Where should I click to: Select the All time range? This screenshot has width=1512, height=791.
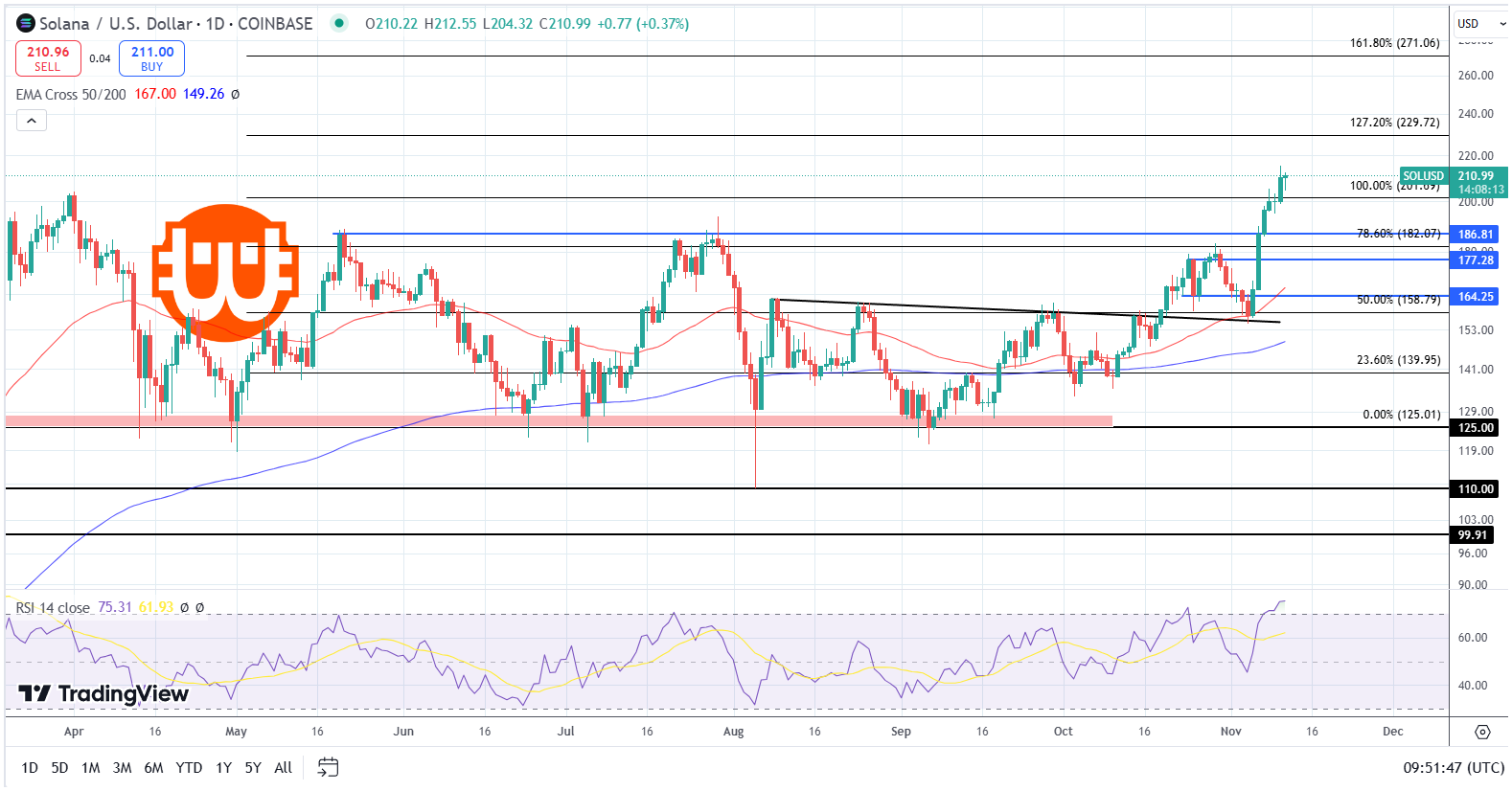tap(284, 767)
